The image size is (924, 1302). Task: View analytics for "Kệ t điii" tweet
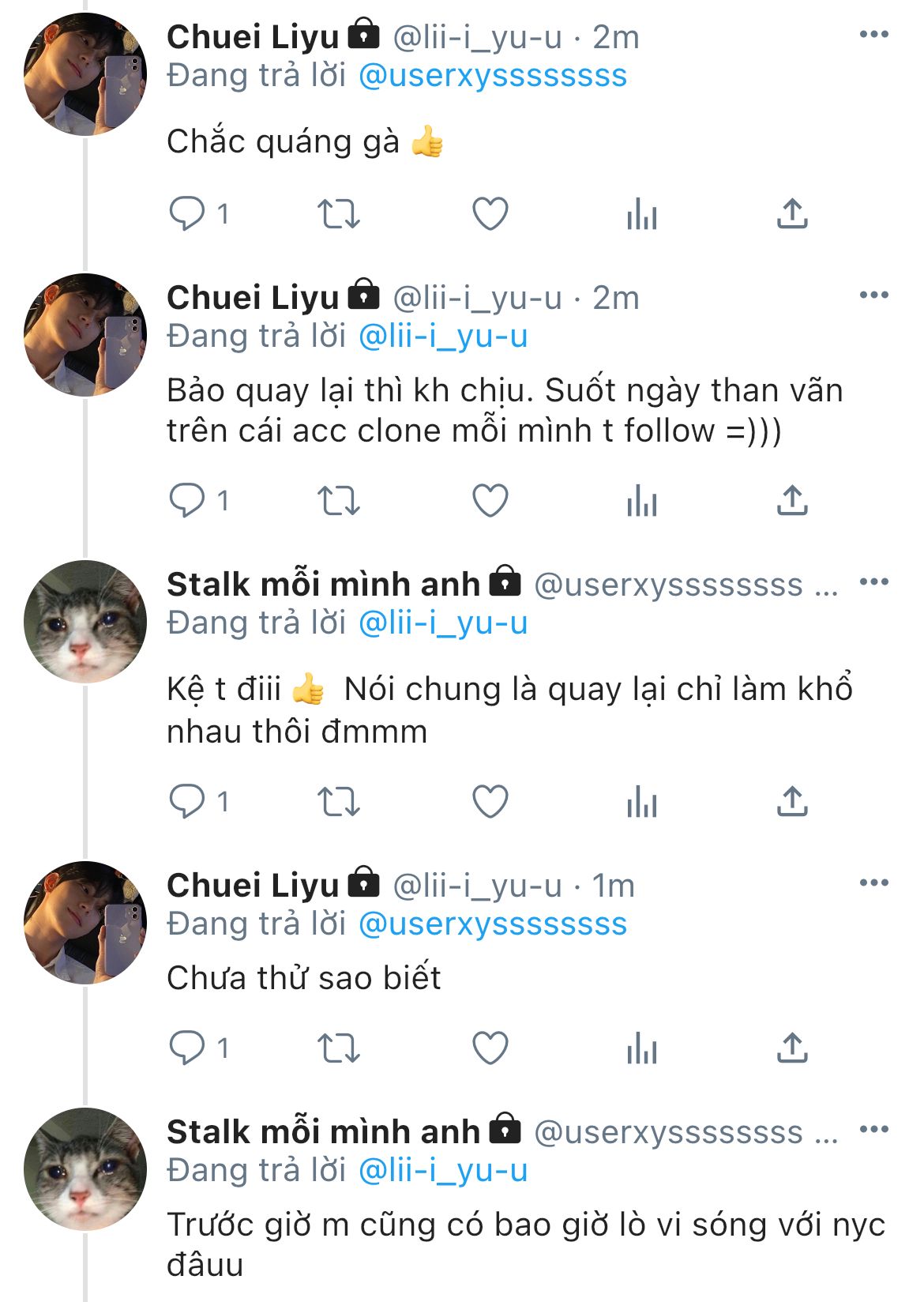[x=641, y=801]
